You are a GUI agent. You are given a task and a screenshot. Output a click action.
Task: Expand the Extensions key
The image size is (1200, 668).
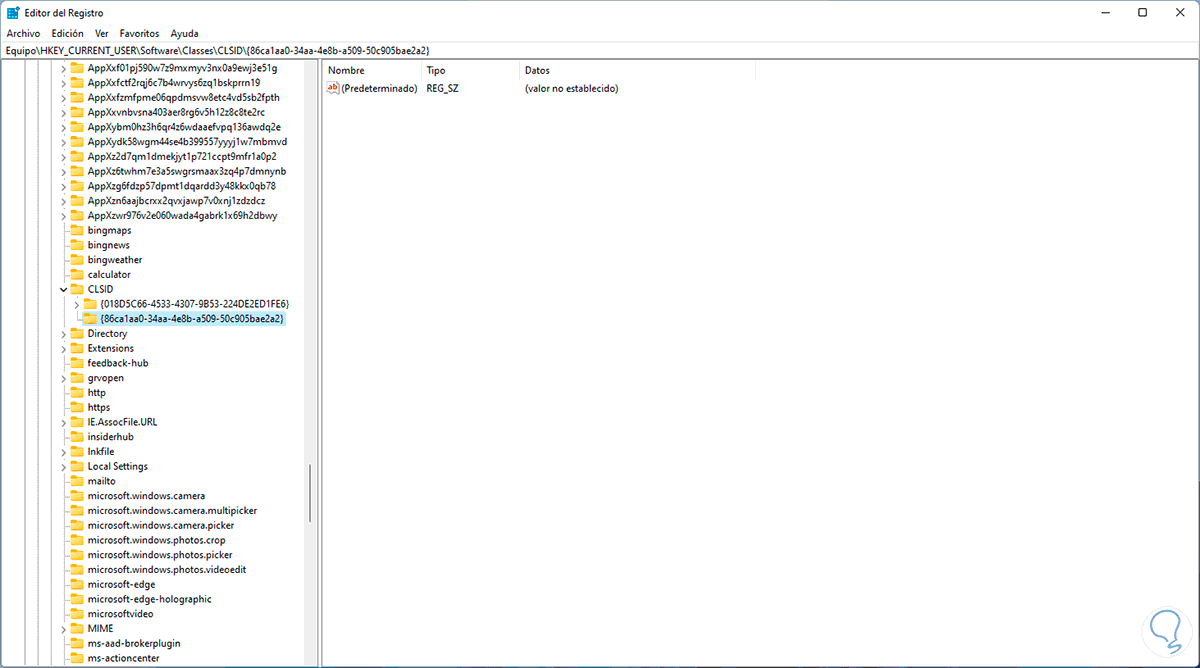click(x=64, y=349)
